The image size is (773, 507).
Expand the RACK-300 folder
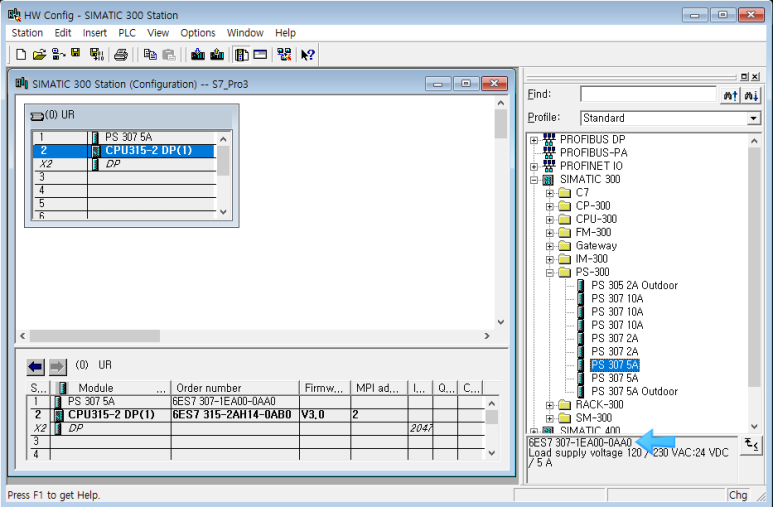tap(550, 405)
